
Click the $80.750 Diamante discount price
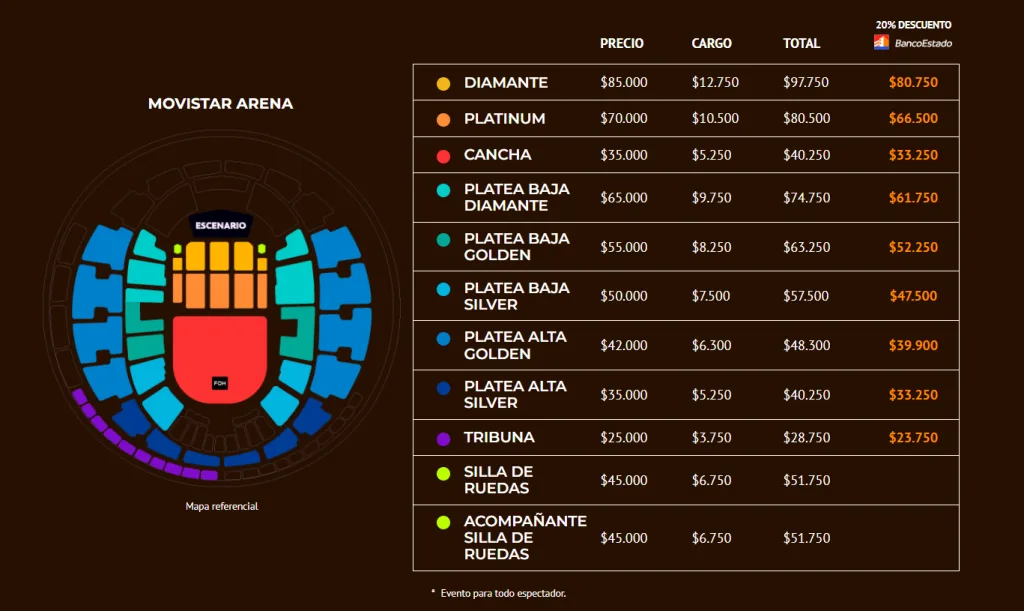[913, 82]
